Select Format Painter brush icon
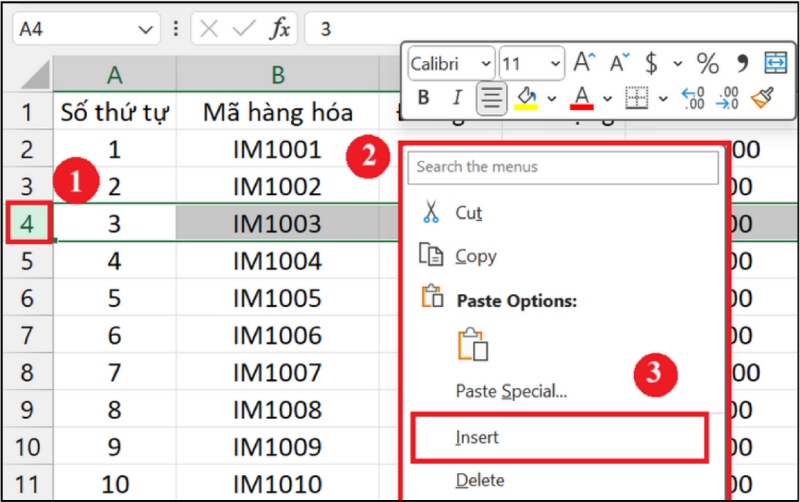The height and width of the screenshot is (502, 800). click(x=762, y=97)
